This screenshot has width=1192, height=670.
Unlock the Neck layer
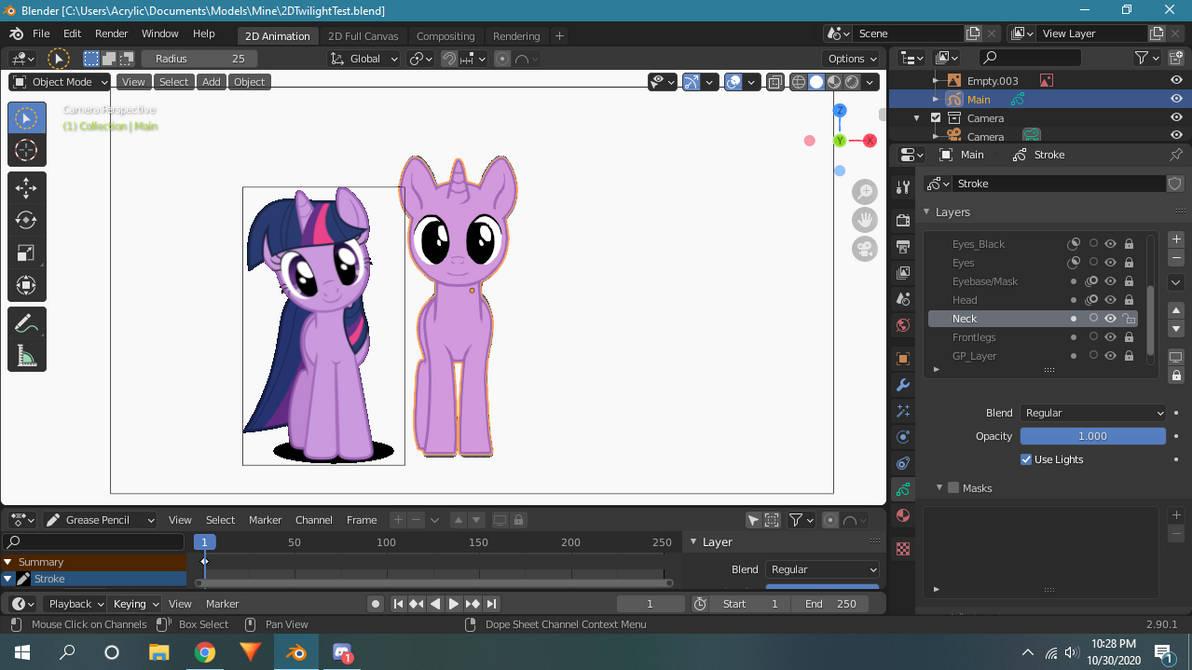1129,318
